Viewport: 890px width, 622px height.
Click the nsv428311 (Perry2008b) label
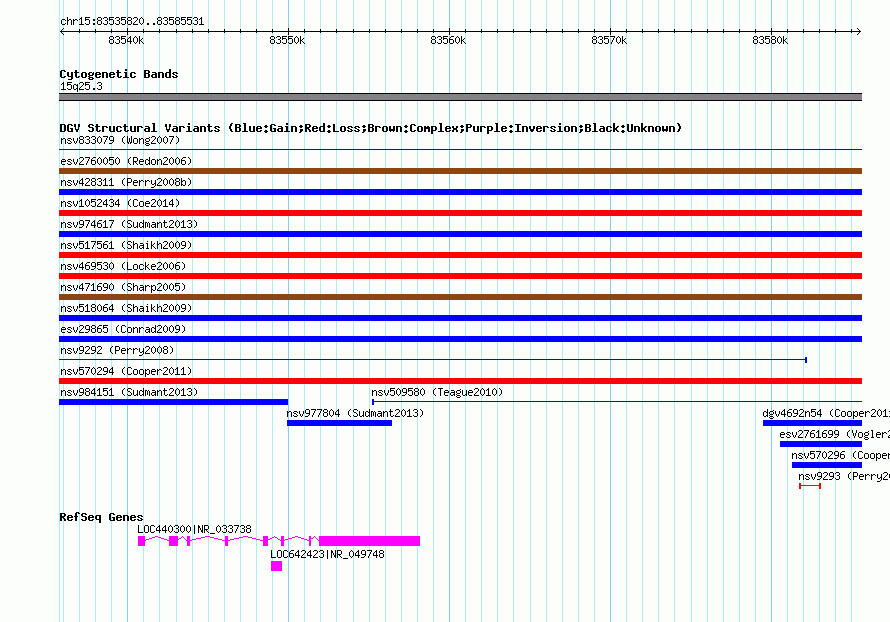pyautogui.click(x=126, y=182)
